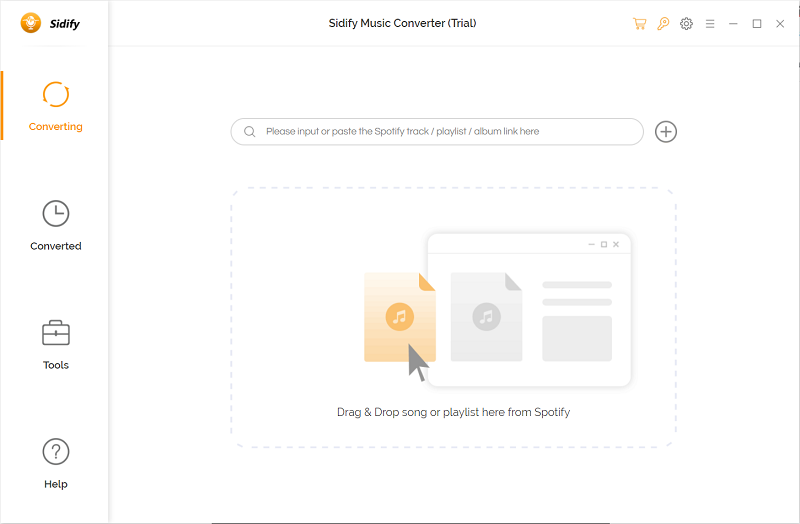Image resolution: width=800 pixels, height=524 pixels.
Task: Select the "Tools" label in sidebar
Action: (56, 365)
